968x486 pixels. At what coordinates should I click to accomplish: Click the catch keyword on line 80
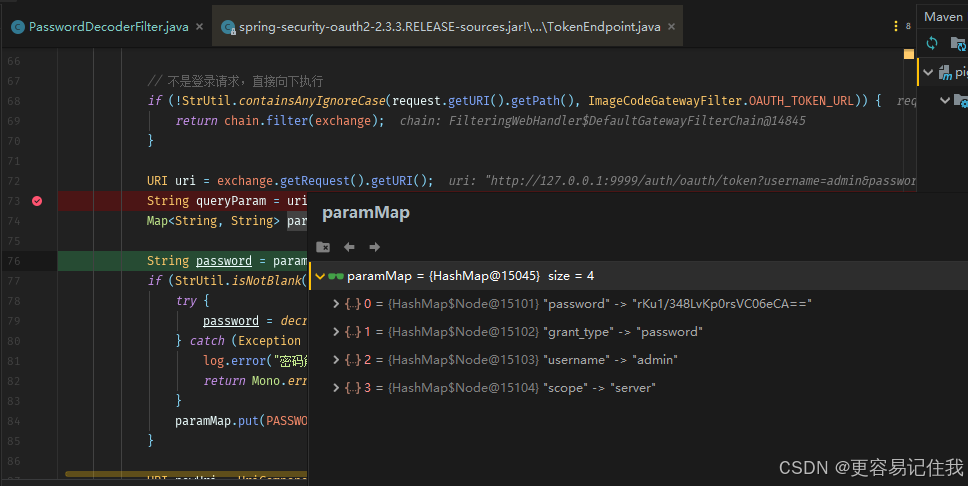tap(207, 341)
